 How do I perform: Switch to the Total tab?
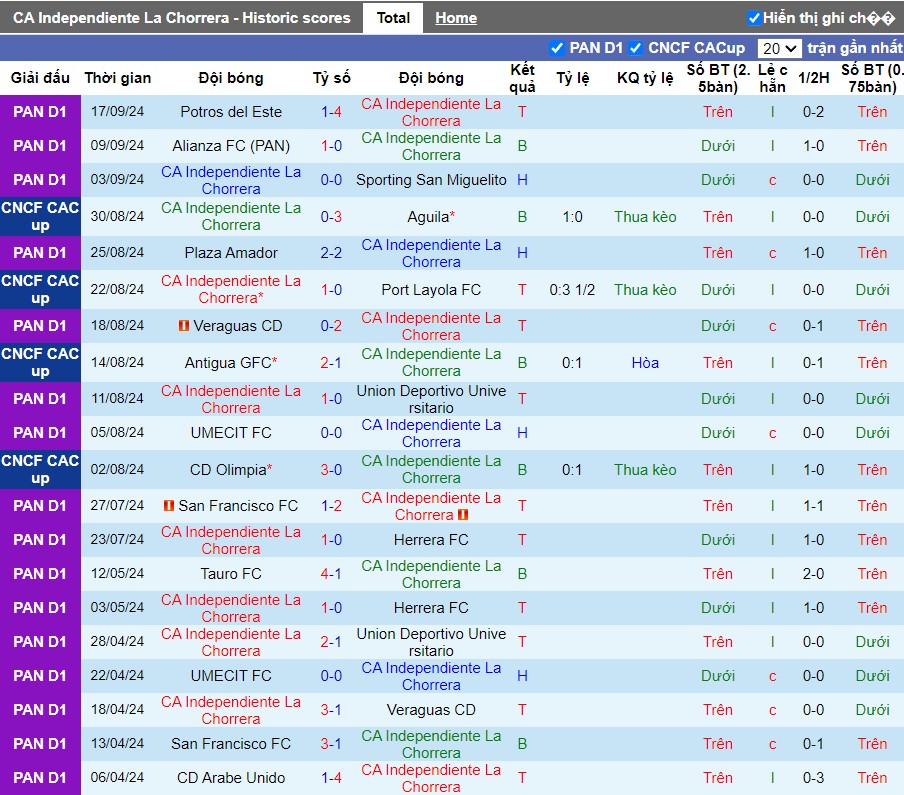tap(393, 18)
